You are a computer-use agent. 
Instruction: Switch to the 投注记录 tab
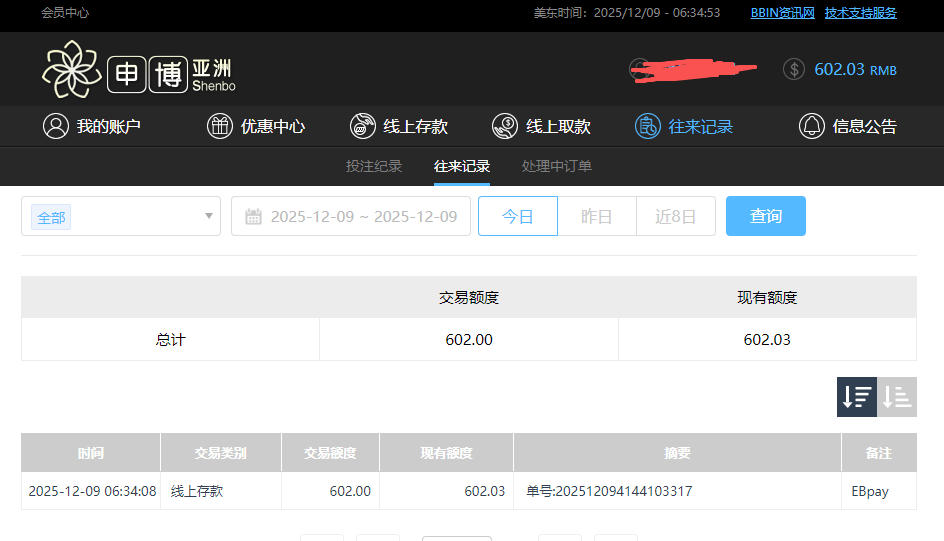pos(374,166)
